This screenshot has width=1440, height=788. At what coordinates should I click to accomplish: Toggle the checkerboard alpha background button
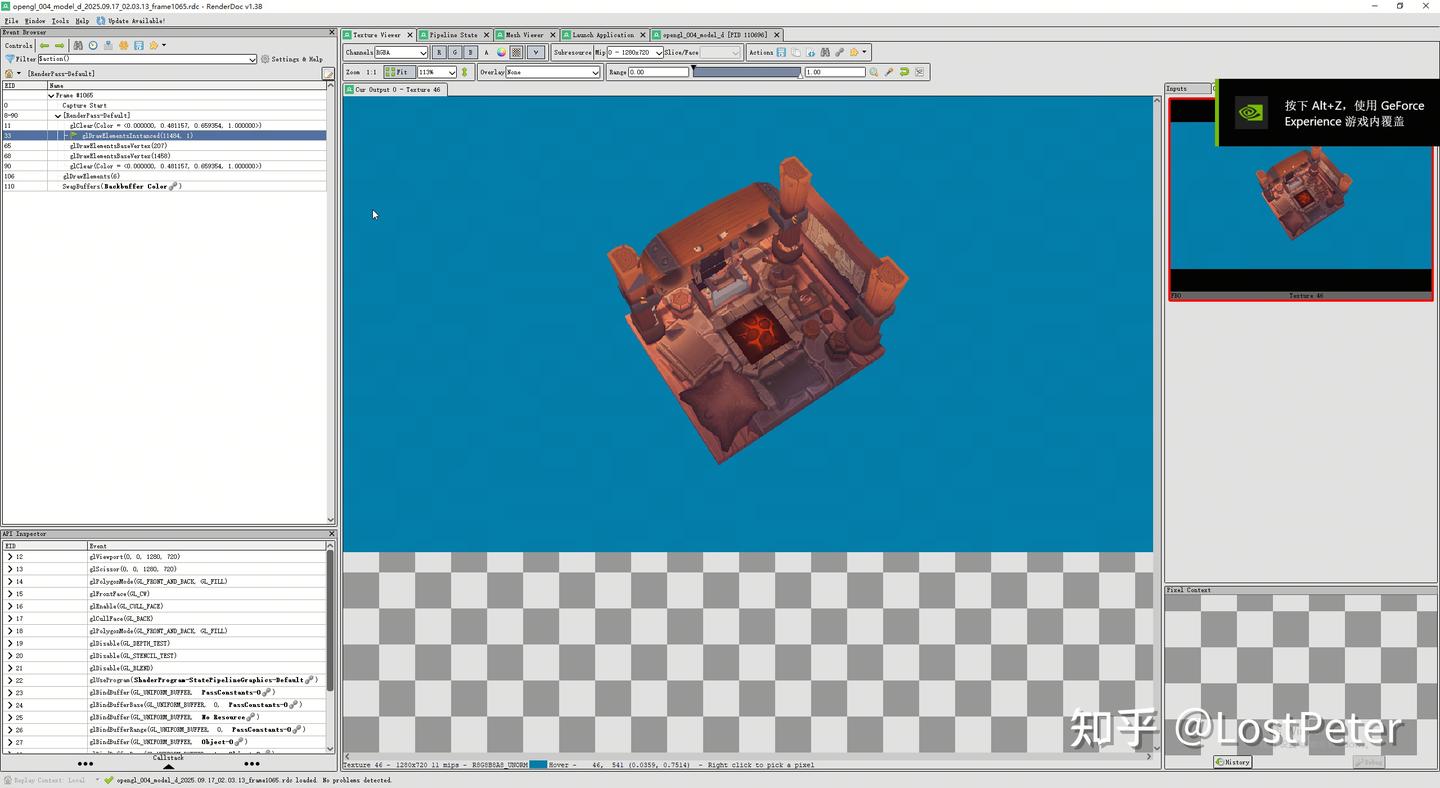coord(516,52)
